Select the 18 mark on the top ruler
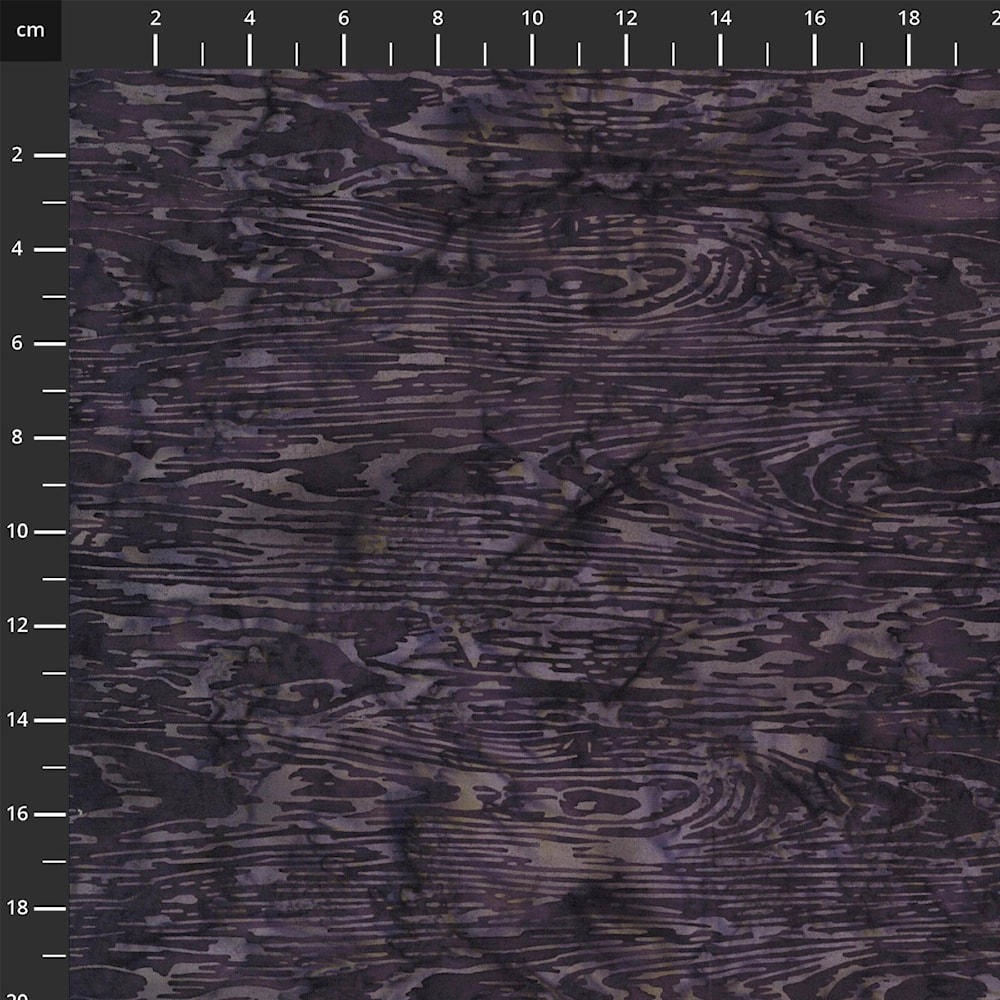 point(909,18)
